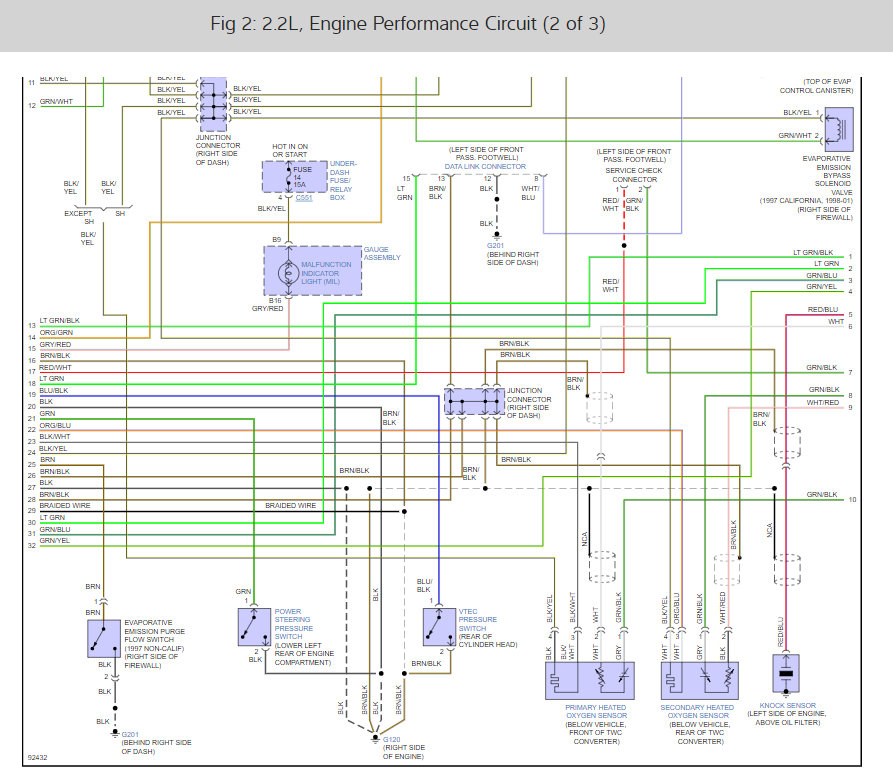This screenshot has height=781, width=893.
Task: Click the diagram number '92432'
Action: coord(38,757)
